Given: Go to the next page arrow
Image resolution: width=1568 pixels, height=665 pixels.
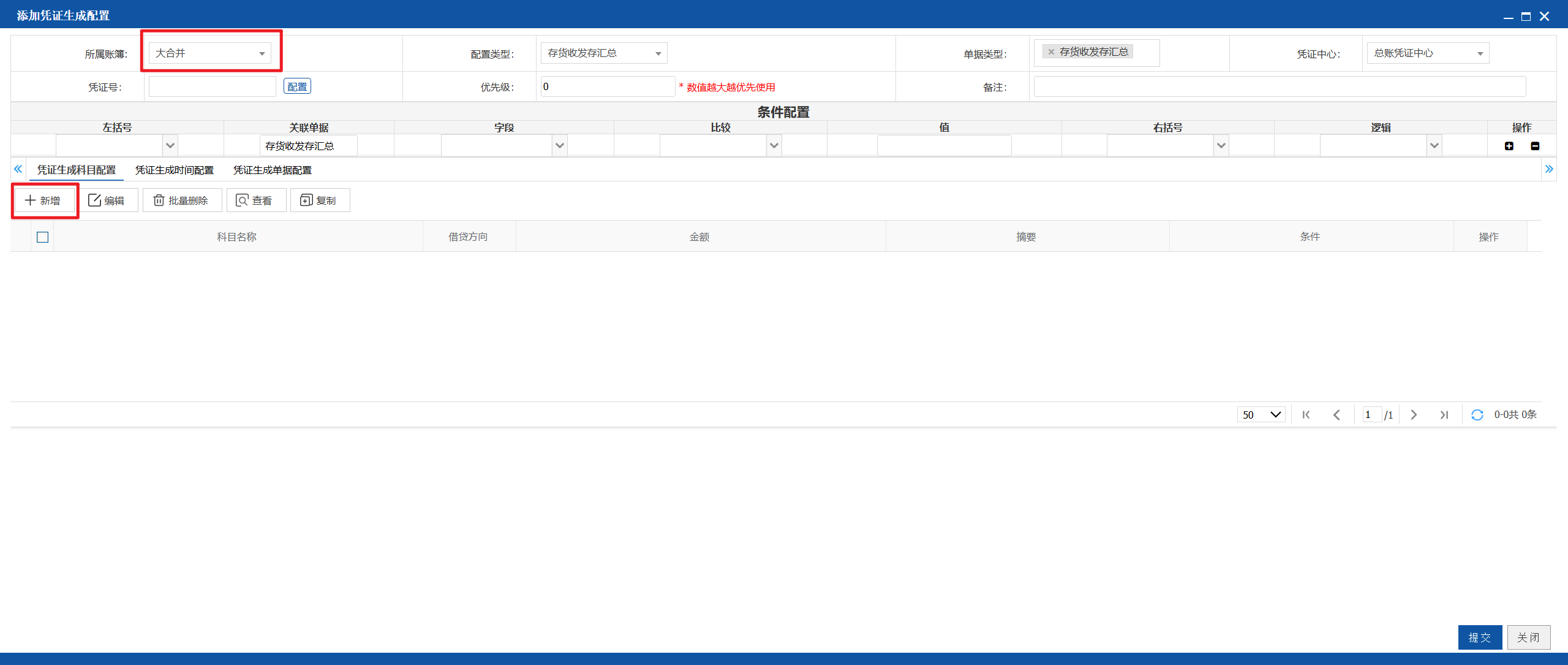Looking at the screenshot, I should click(1414, 415).
